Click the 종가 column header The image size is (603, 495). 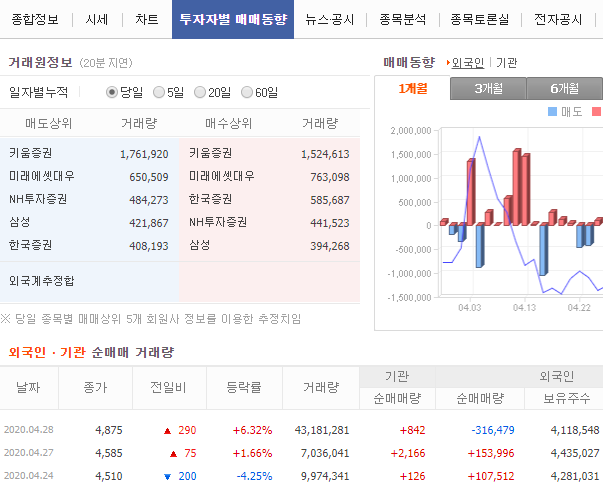click(x=95, y=388)
